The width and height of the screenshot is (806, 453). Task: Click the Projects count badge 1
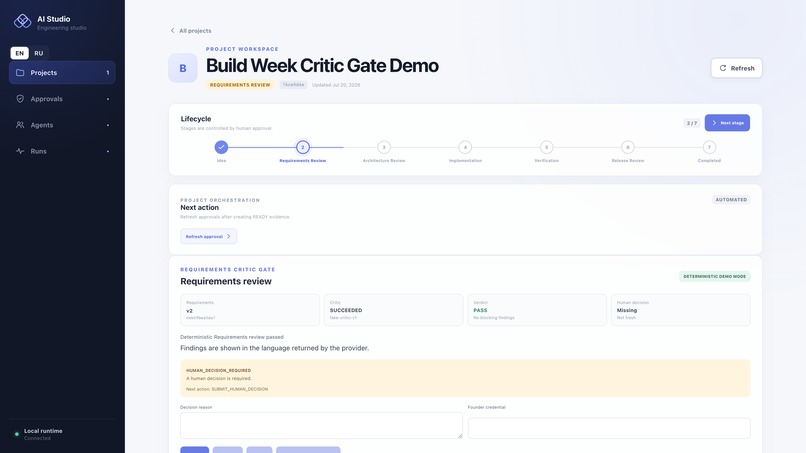[107, 73]
